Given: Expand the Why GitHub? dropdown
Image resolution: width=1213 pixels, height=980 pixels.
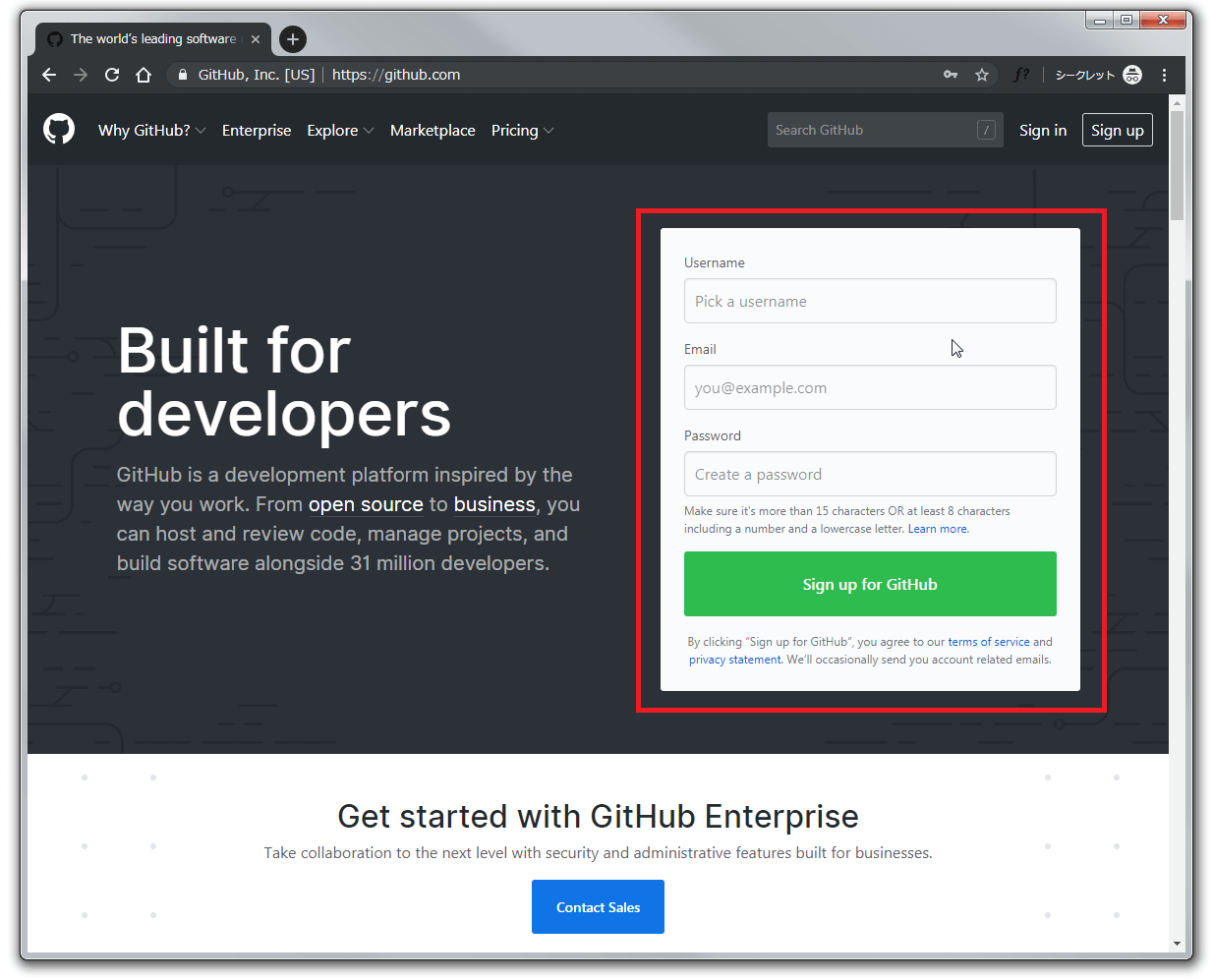Looking at the screenshot, I should point(151,131).
